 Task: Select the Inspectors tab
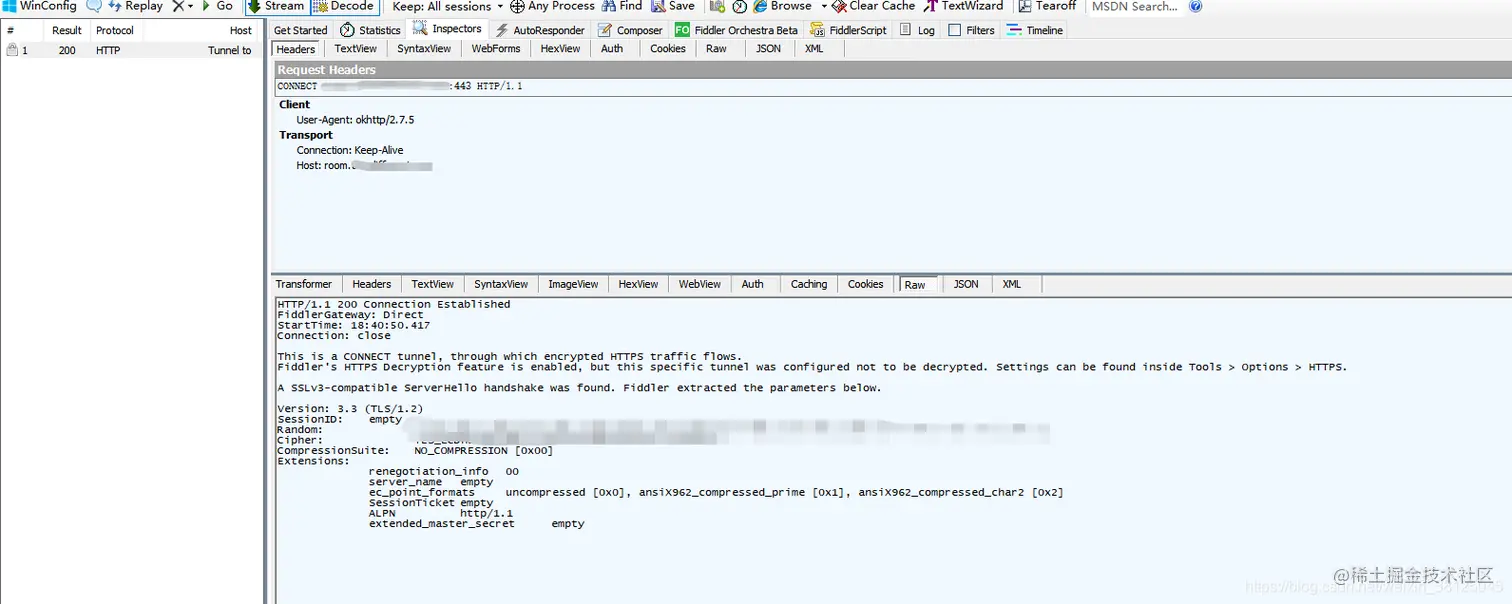pyautogui.click(x=448, y=29)
